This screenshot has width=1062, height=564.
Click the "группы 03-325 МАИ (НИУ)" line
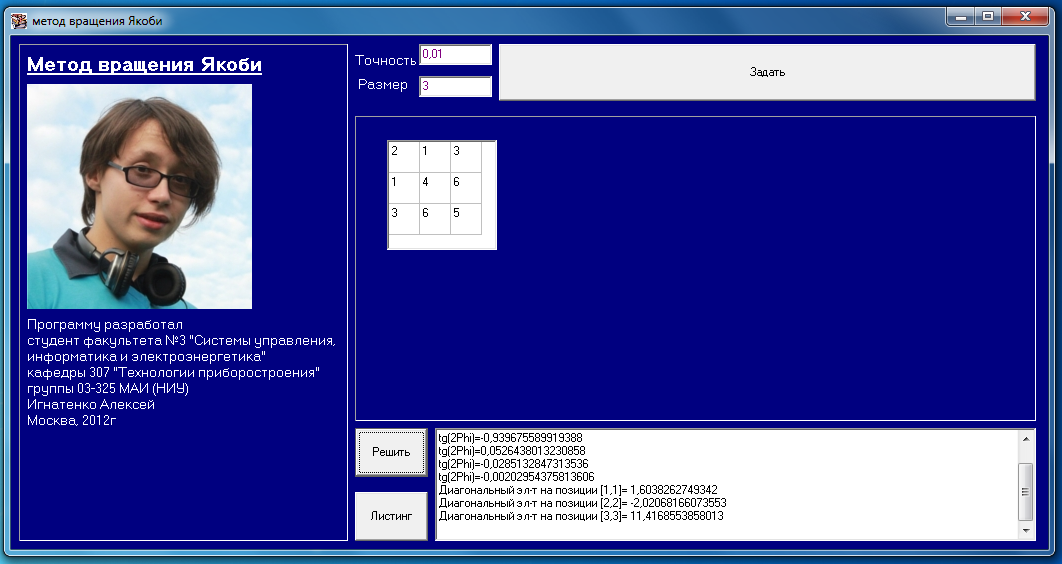tap(108, 389)
